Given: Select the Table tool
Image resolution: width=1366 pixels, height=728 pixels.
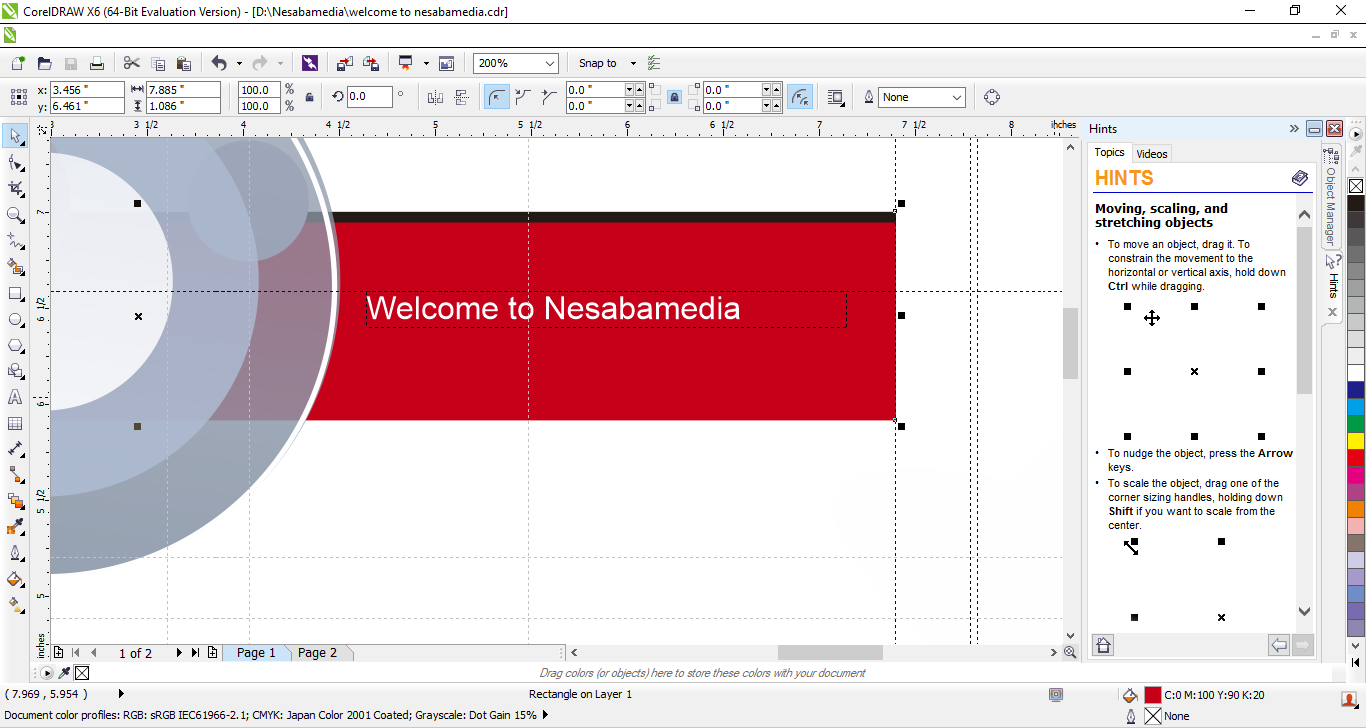Looking at the screenshot, I should click(x=15, y=423).
